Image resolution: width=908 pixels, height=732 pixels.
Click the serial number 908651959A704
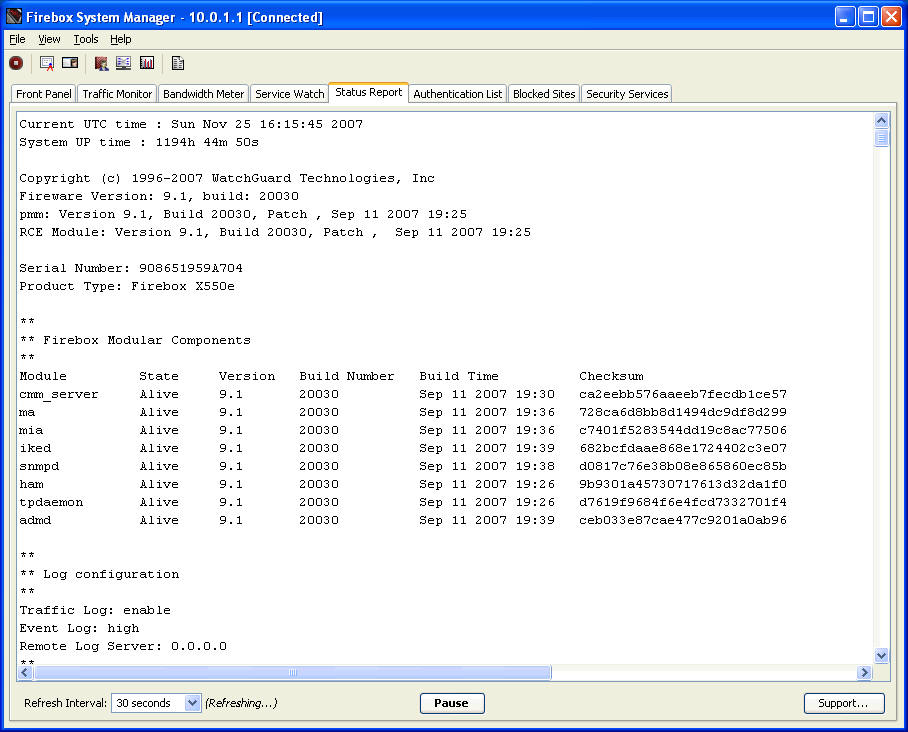click(x=191, y=268)
